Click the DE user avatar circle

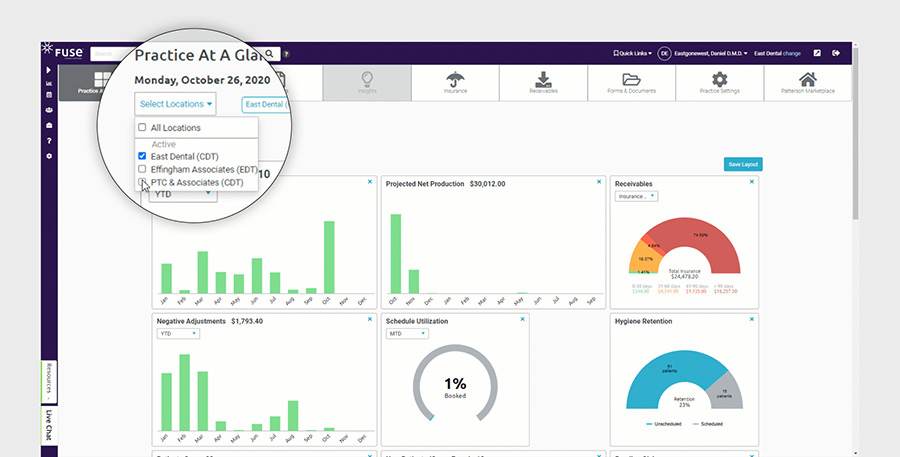pos(664,53)
